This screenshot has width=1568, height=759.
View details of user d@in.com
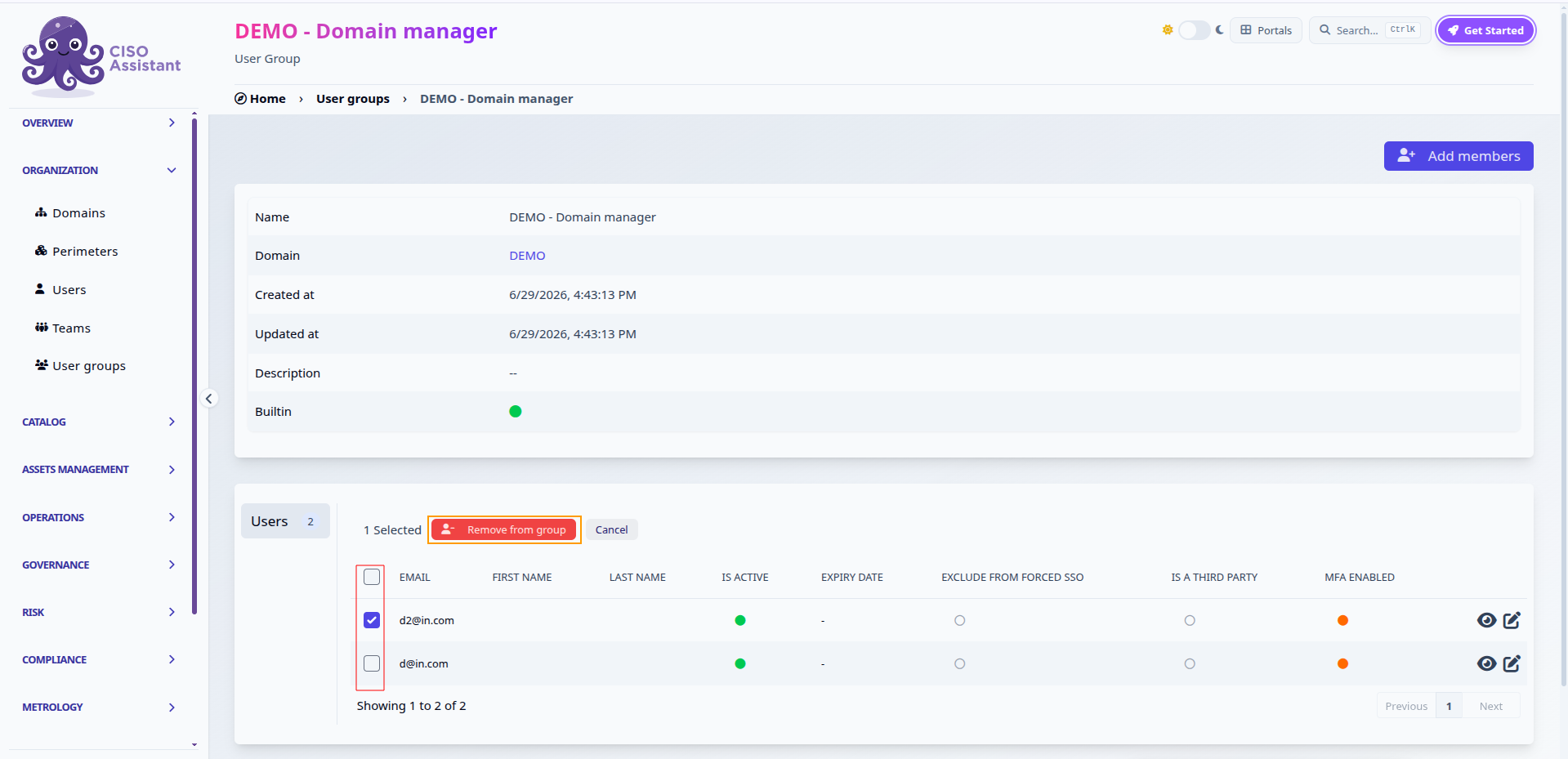[x=1486, y=663]
